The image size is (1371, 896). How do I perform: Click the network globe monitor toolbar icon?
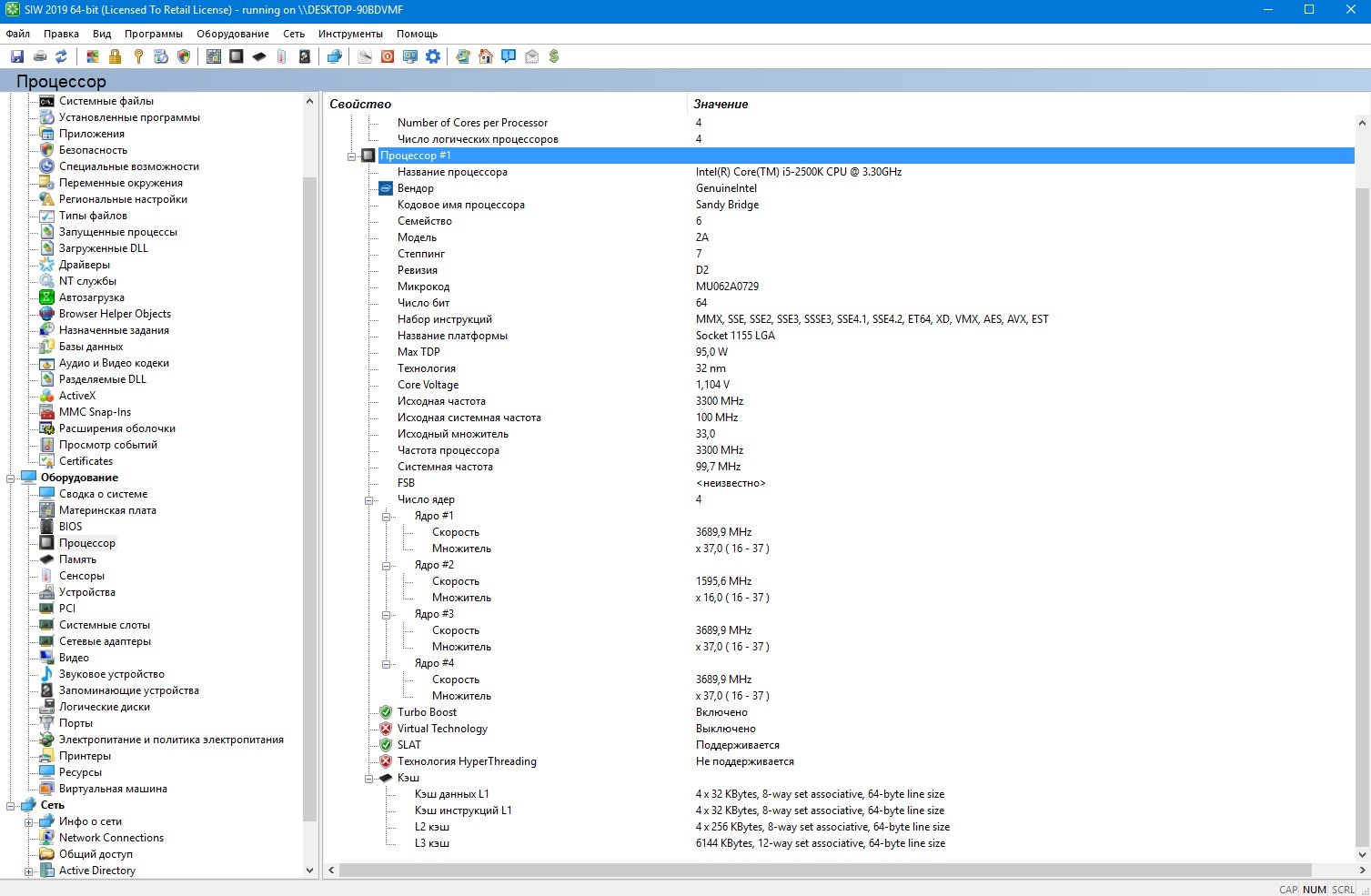point(335,56)
